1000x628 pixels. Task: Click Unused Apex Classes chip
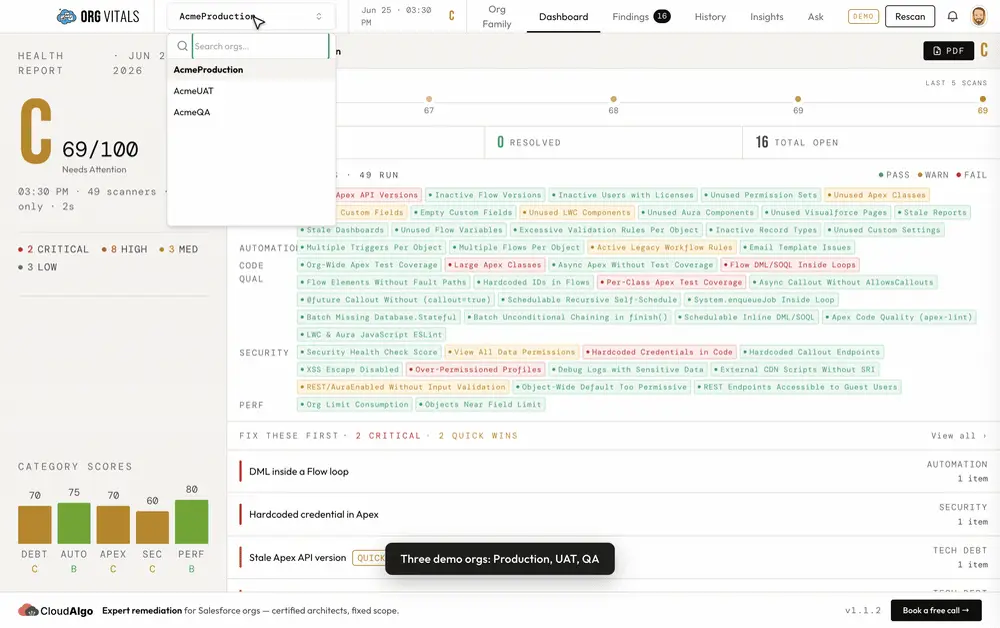click(x=877, y=195)
